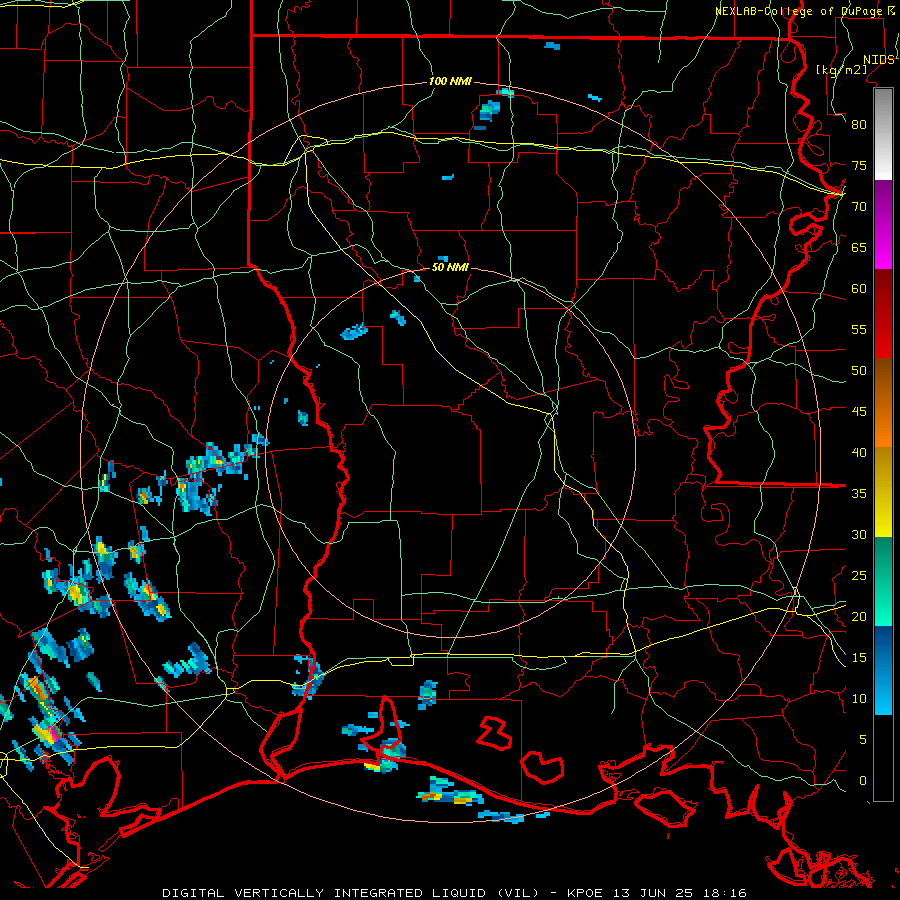The height and width of the screenshot is (900, 900).
Task: Pick the magenta-purple segment of the color bar
Action: point(883,224)
